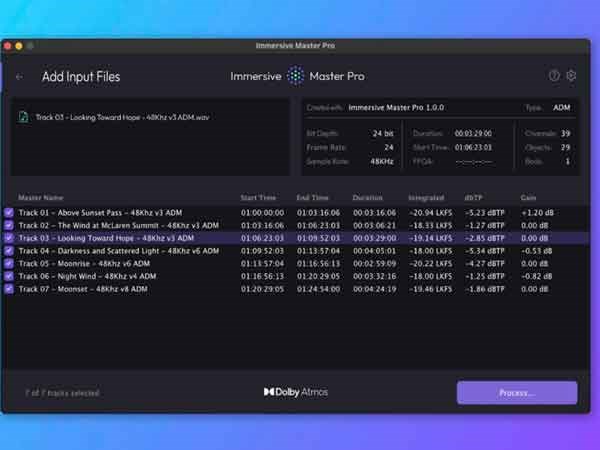Uncheck Track 02 The Wind at McLaren Summit

9,225
